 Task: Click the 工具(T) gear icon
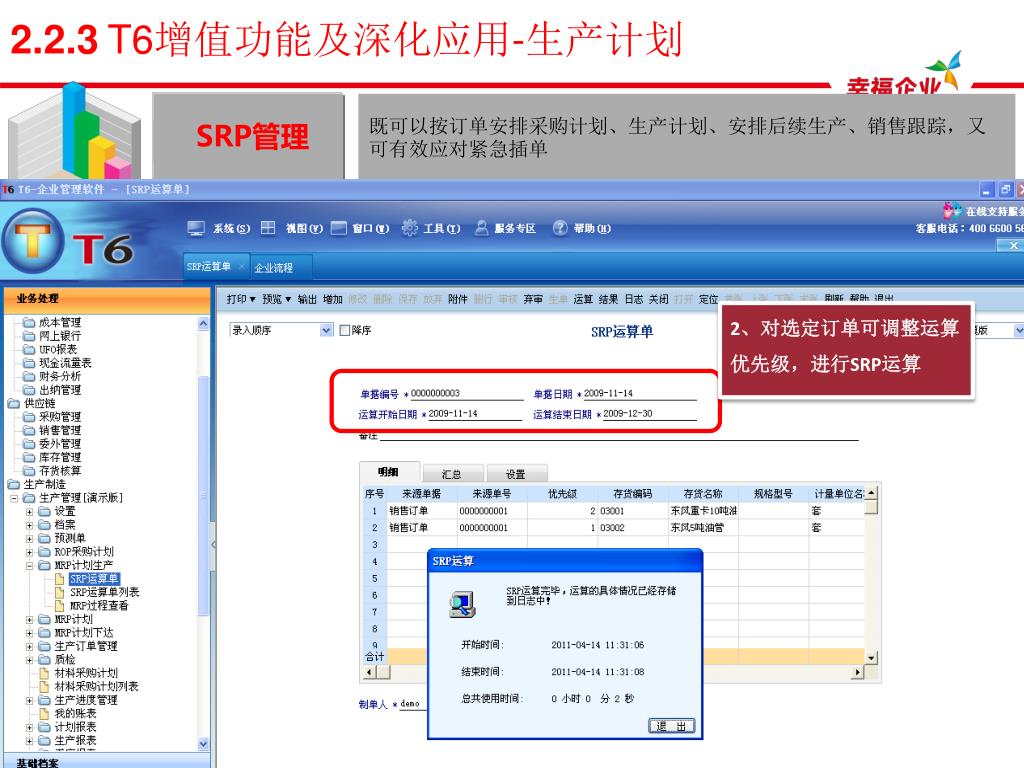tap(409, 228)
